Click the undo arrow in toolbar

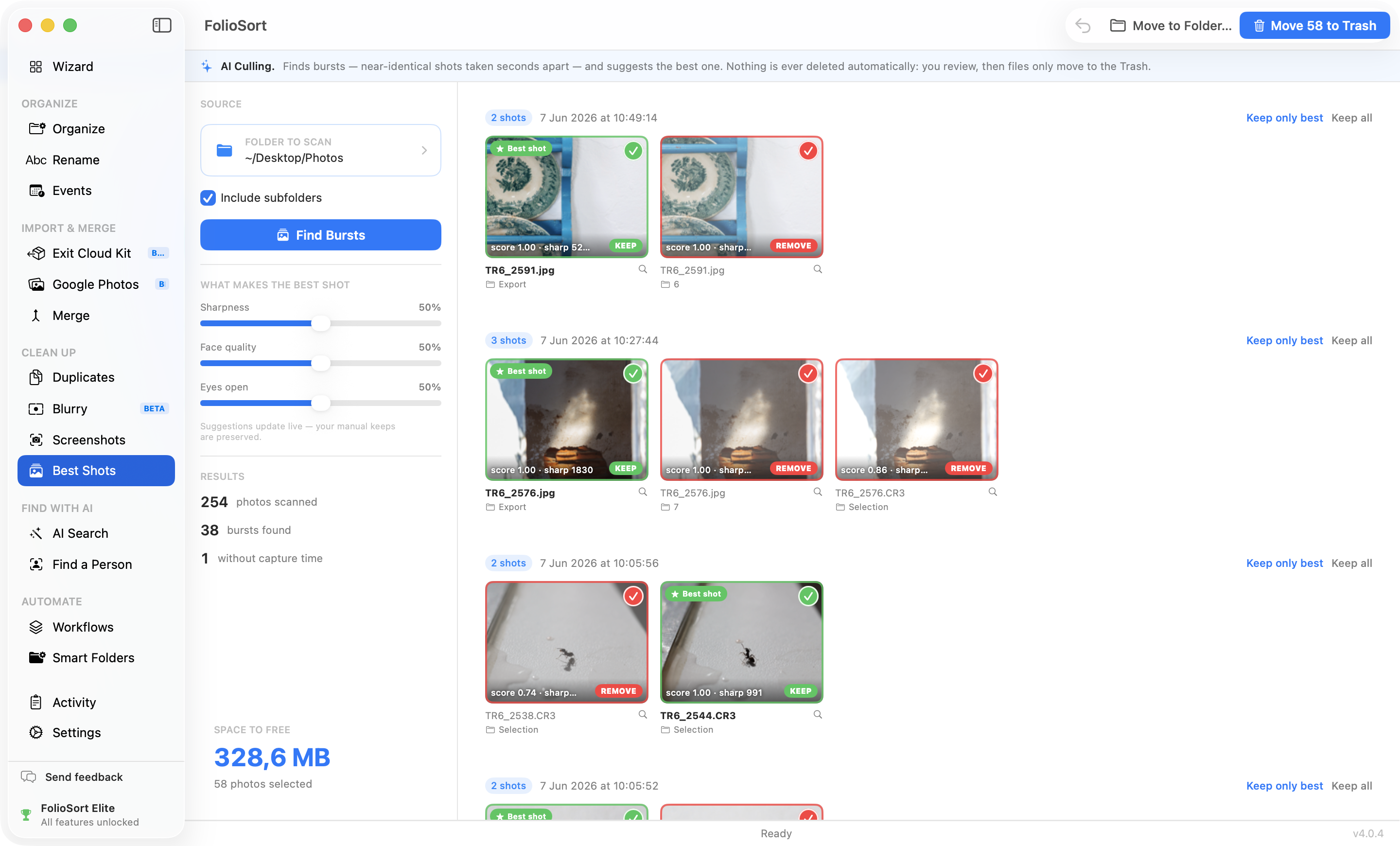[x=1083, y=26]
